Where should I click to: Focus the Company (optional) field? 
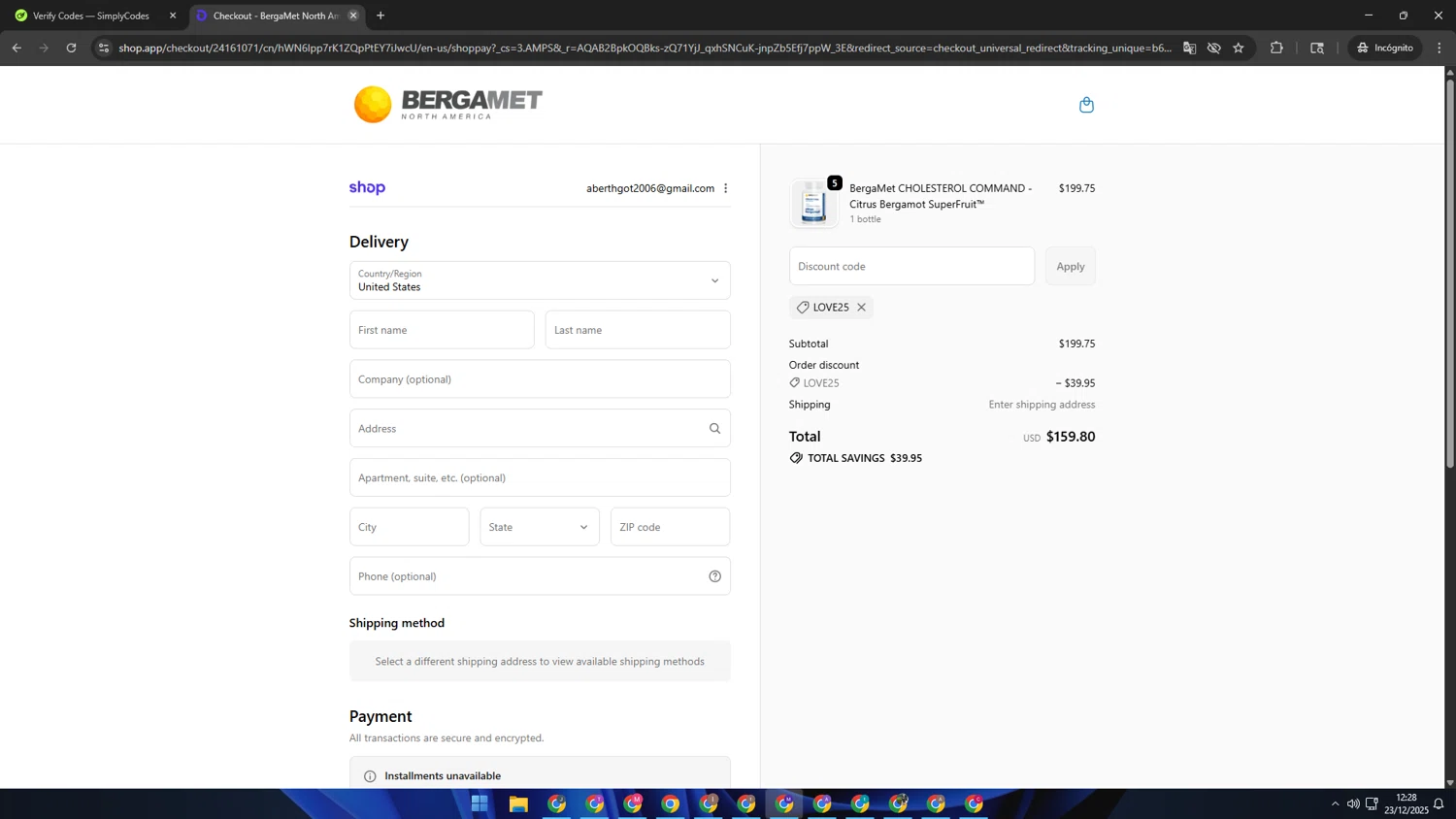click(540, 379)
